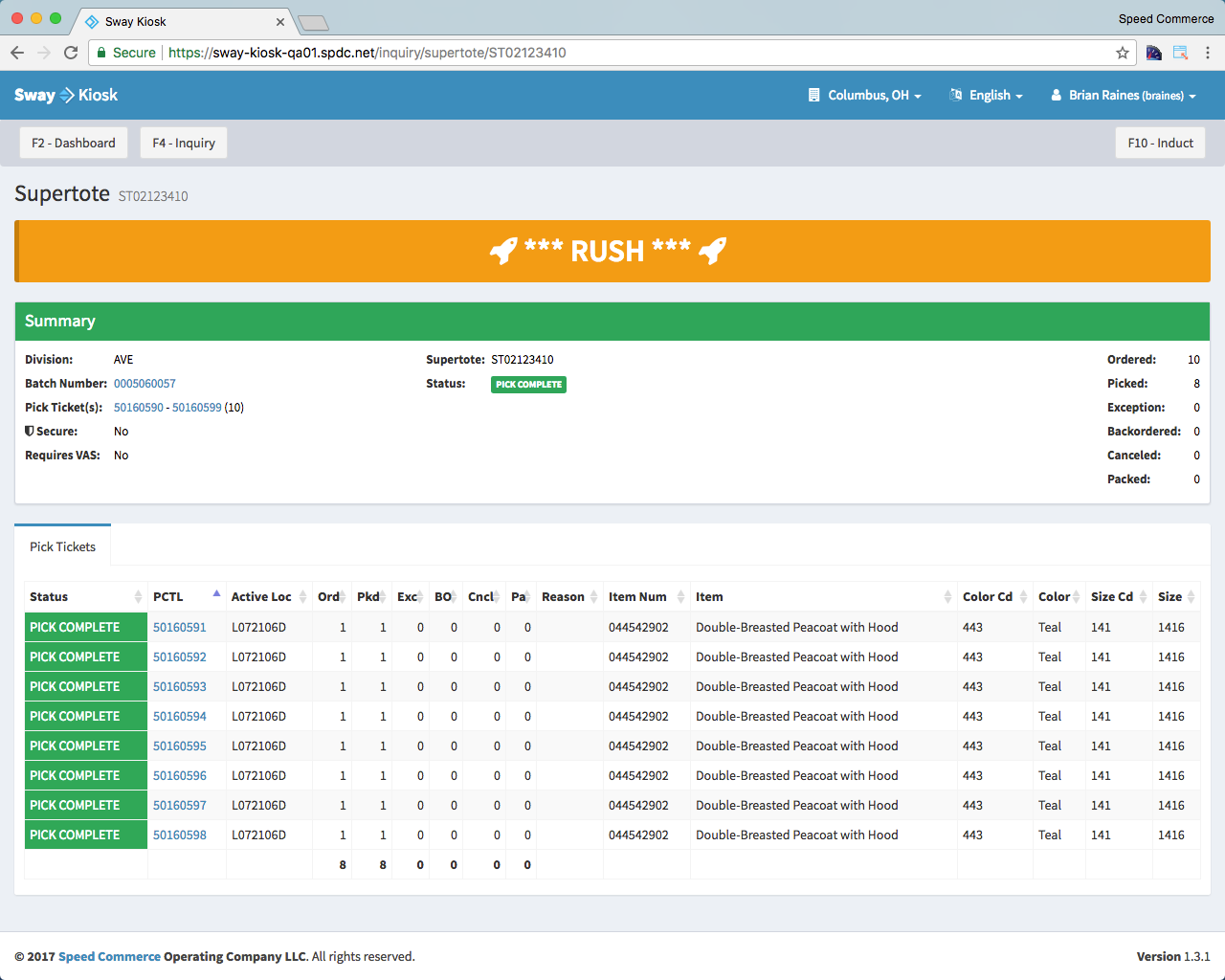Click the browser extension icon beside the bookmark star
This screenshot has height=980, width=1225.
pos(1153,53)
